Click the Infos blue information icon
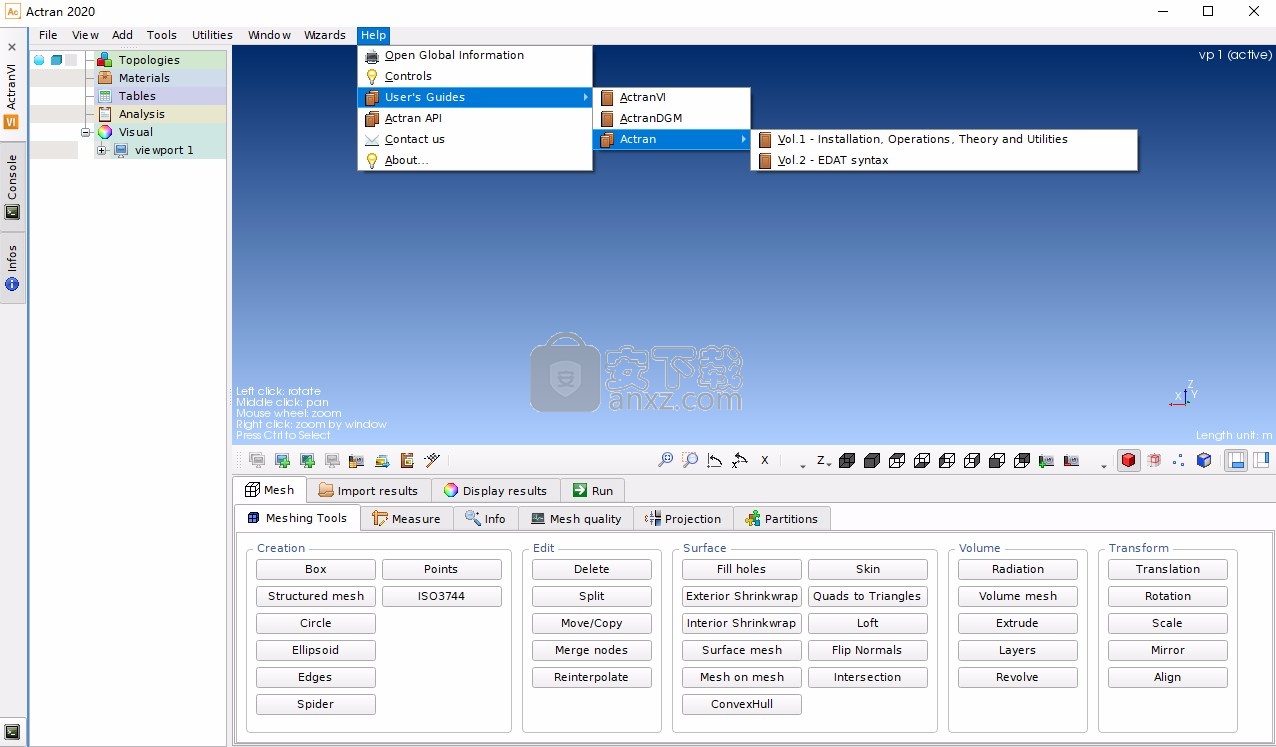This screenshot has height=747, width=1276. (12, 284)
